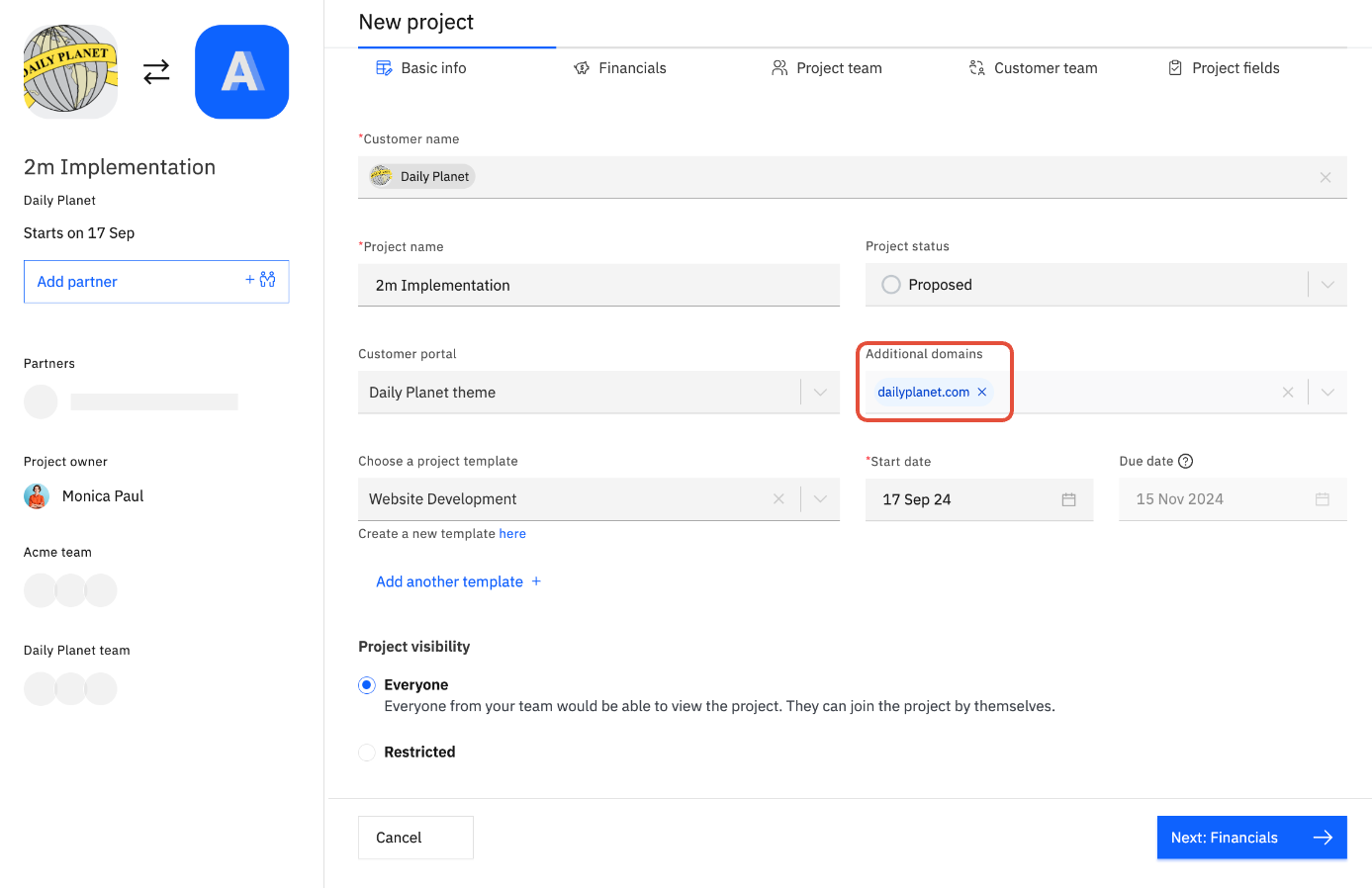Click the Project fields clipboard icon
This screenshot has width=1372, height=888.
(x=1175, y=68)
